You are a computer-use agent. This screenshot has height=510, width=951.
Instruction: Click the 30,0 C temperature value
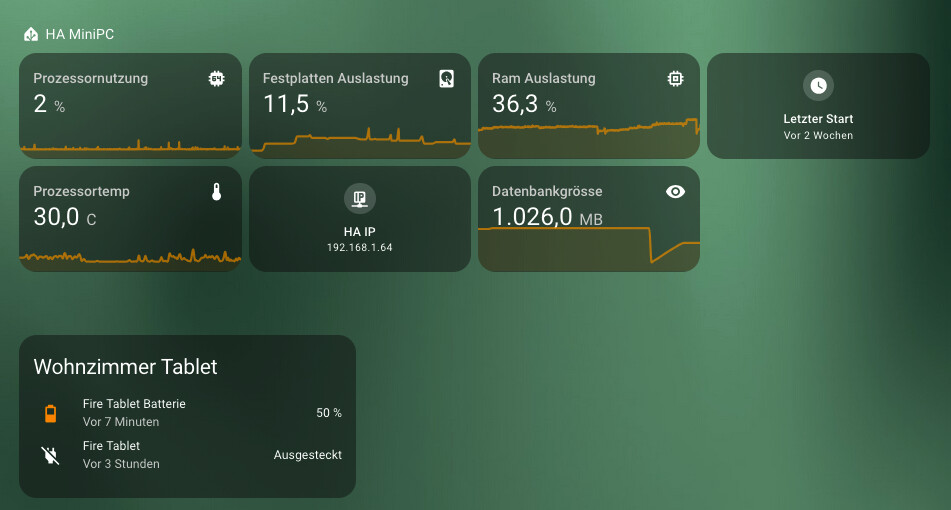(65, 217)
